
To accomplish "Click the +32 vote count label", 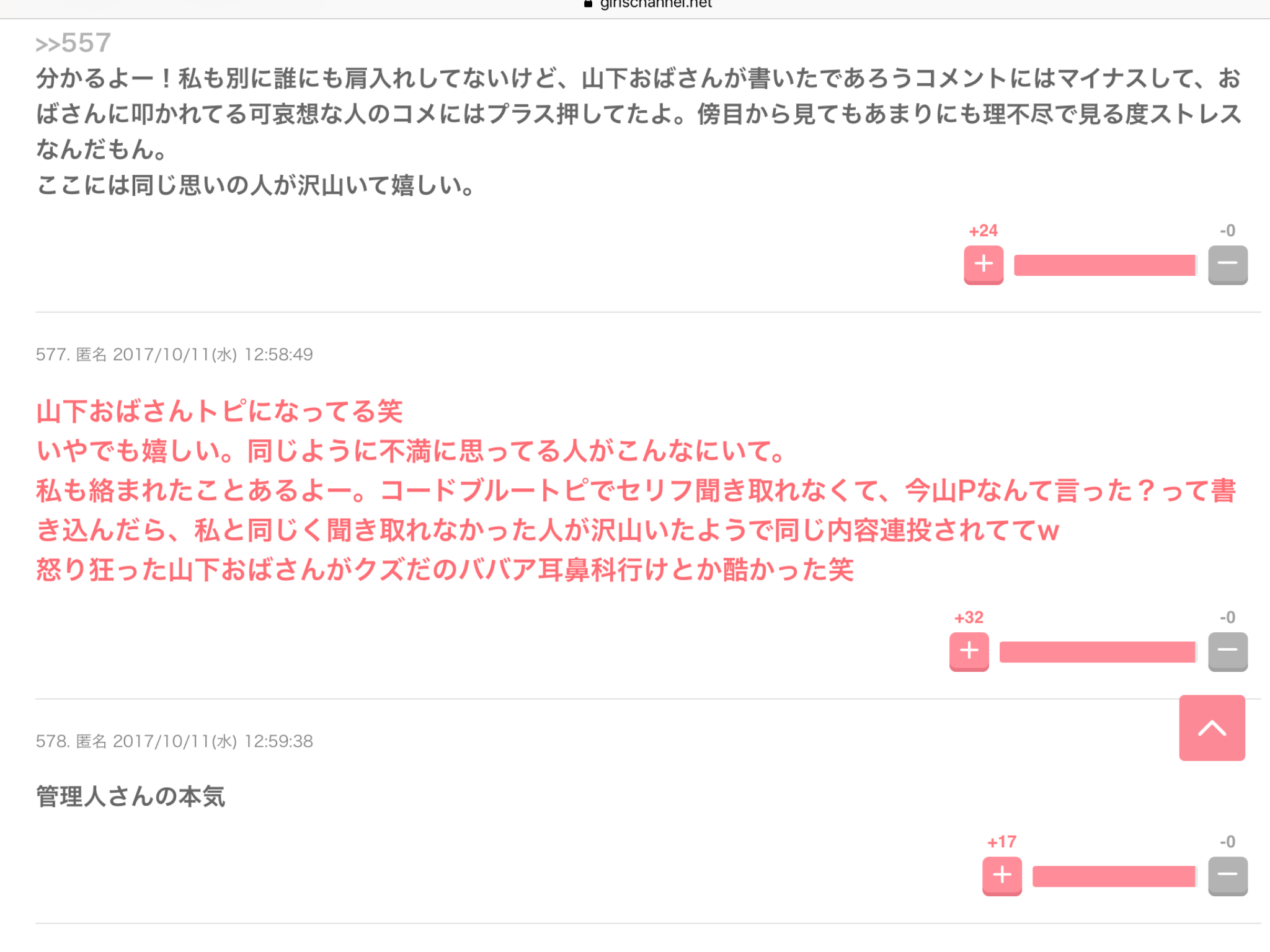I will (969, 617).
